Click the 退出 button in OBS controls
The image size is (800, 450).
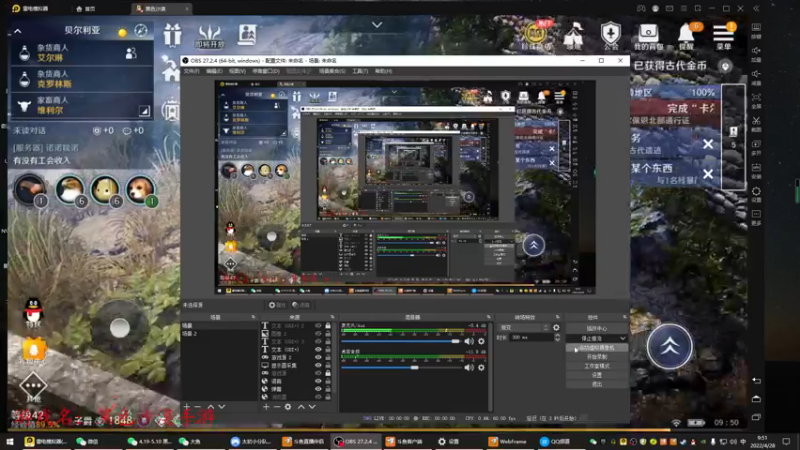[596, 384]
